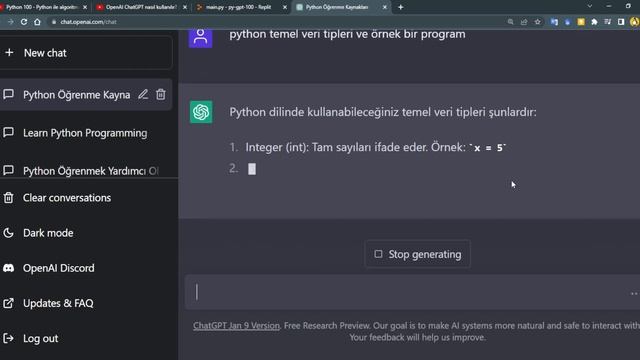Image resolution: width=640 pixels, height=360 pixels.
Task: Click Clear conversations
Action: tap(67, 198)
